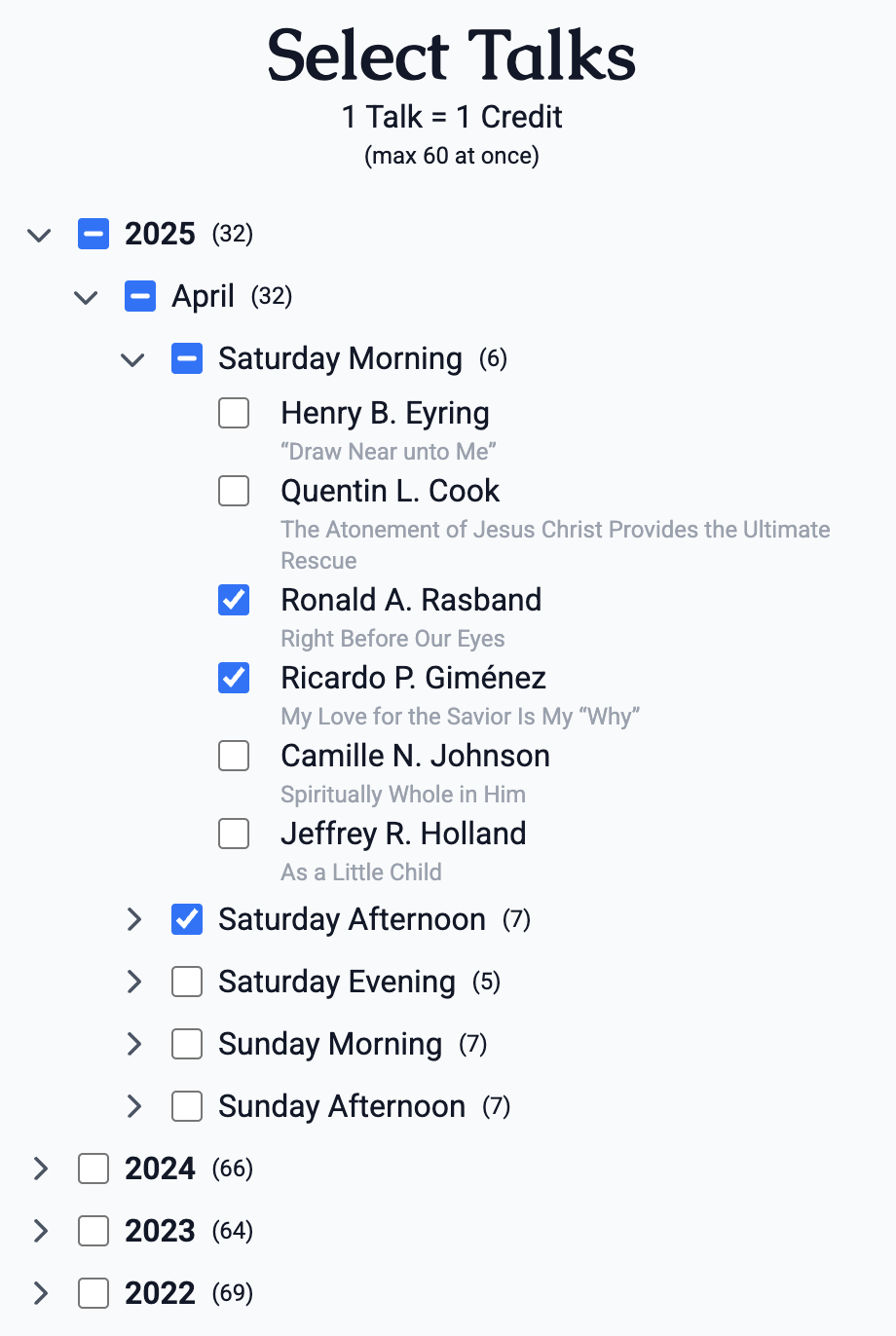The image size is (896, 1336).
Task: Select Quentin L. Cook's talk
Action: click(234, 491)
